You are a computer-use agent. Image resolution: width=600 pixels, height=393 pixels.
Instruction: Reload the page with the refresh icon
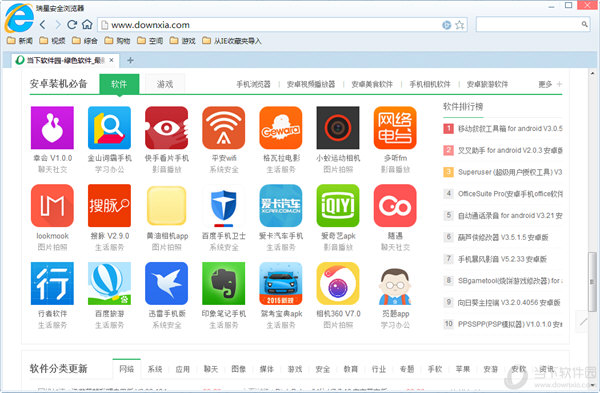point(72,25)
